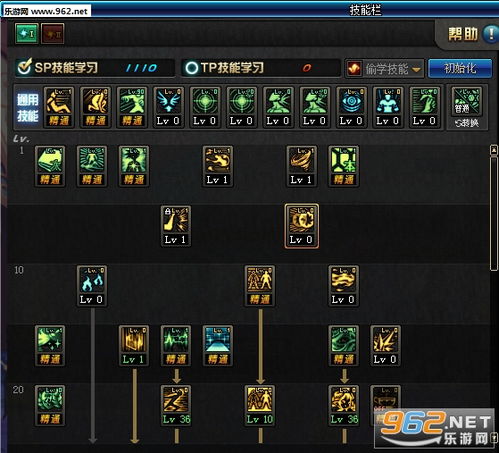Select the blue muscular body general skill
The image size is (499, 453).
388,107
